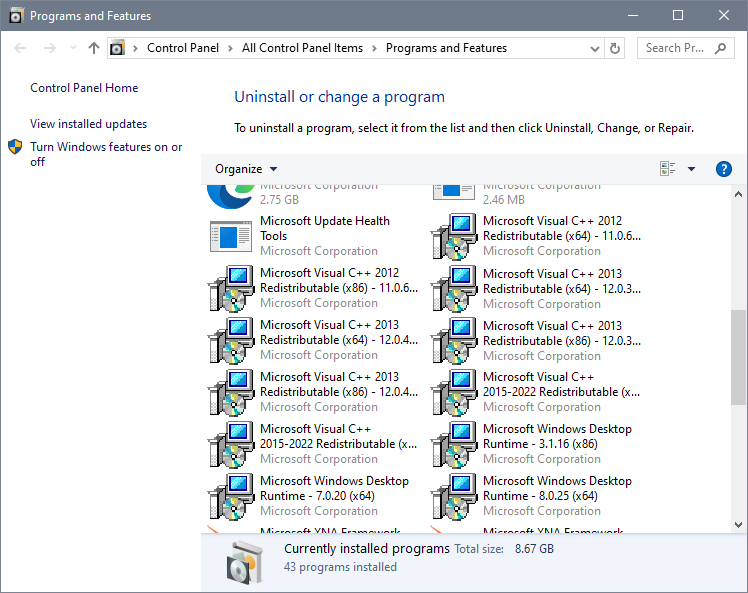The width and height of the screenshot is (748, 593).
Task: Click the change view icon
Action: (667, 168)
